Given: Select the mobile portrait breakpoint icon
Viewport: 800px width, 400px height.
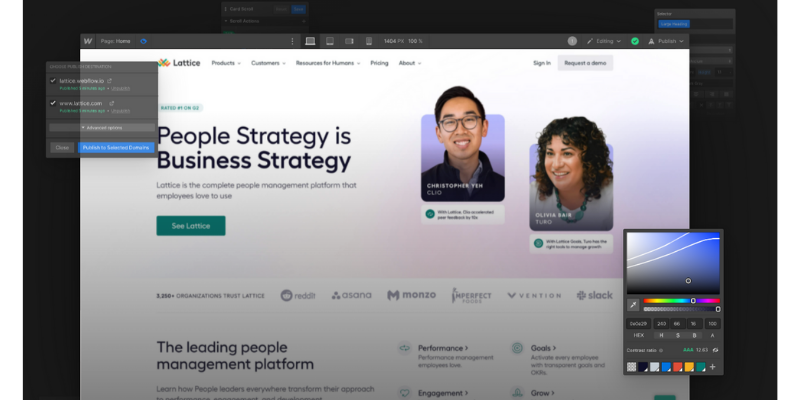Looking at the screenshot, I should point(369,41).
